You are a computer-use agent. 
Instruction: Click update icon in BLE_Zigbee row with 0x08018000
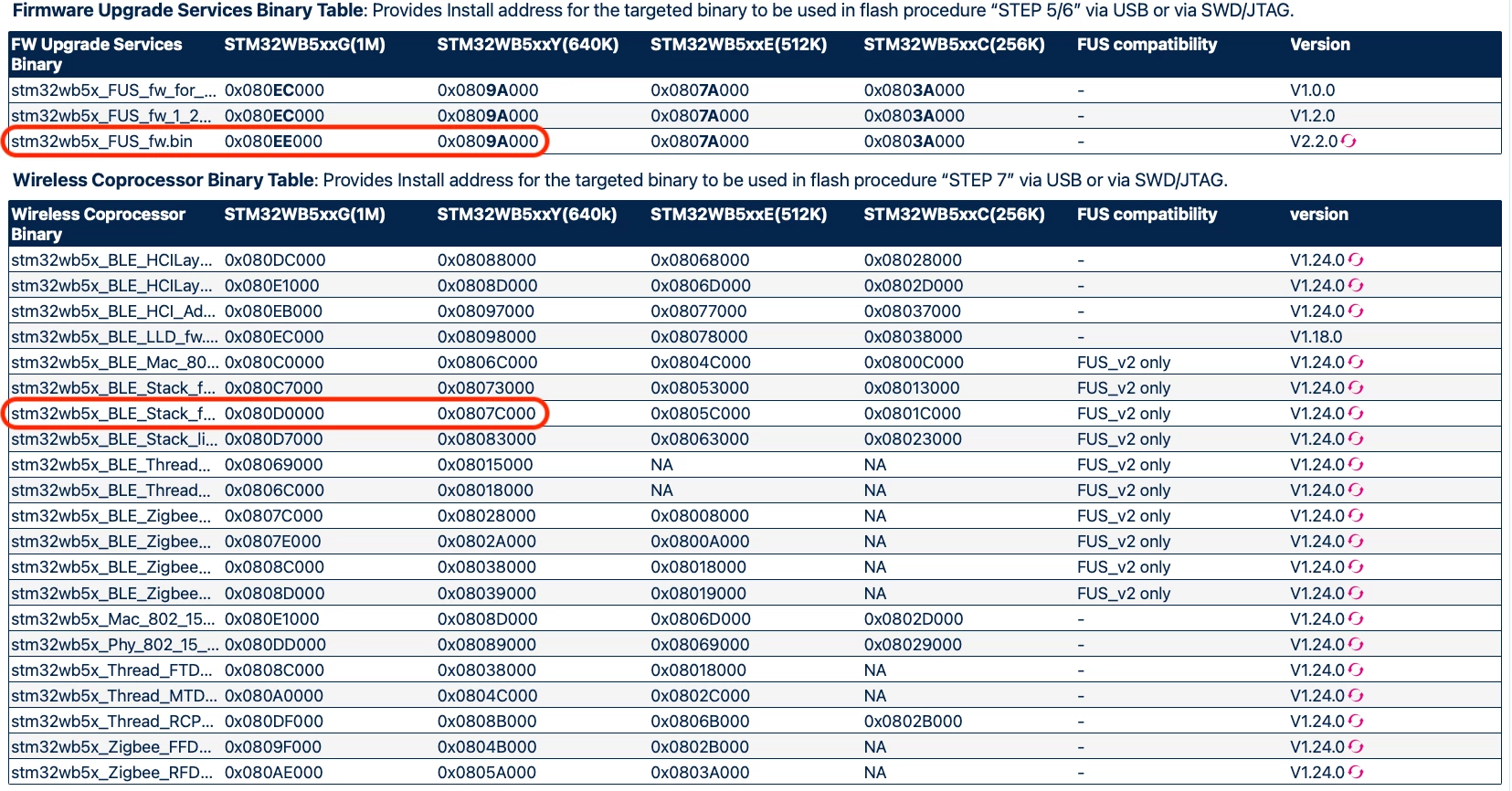click(x=1356, y=566)
